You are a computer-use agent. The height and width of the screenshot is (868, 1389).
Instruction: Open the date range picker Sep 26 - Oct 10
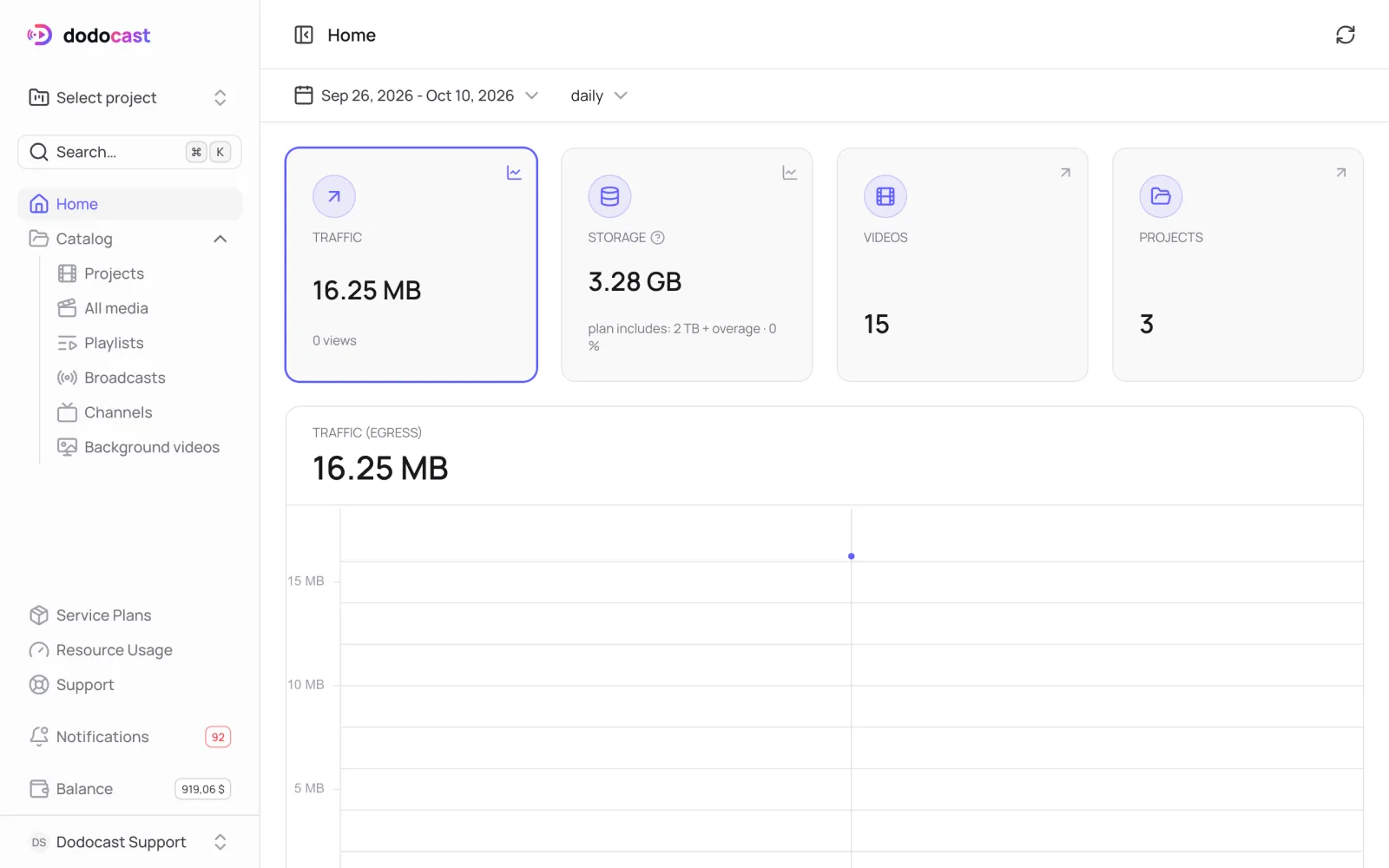pyautogui.click(x=418, y=95)
